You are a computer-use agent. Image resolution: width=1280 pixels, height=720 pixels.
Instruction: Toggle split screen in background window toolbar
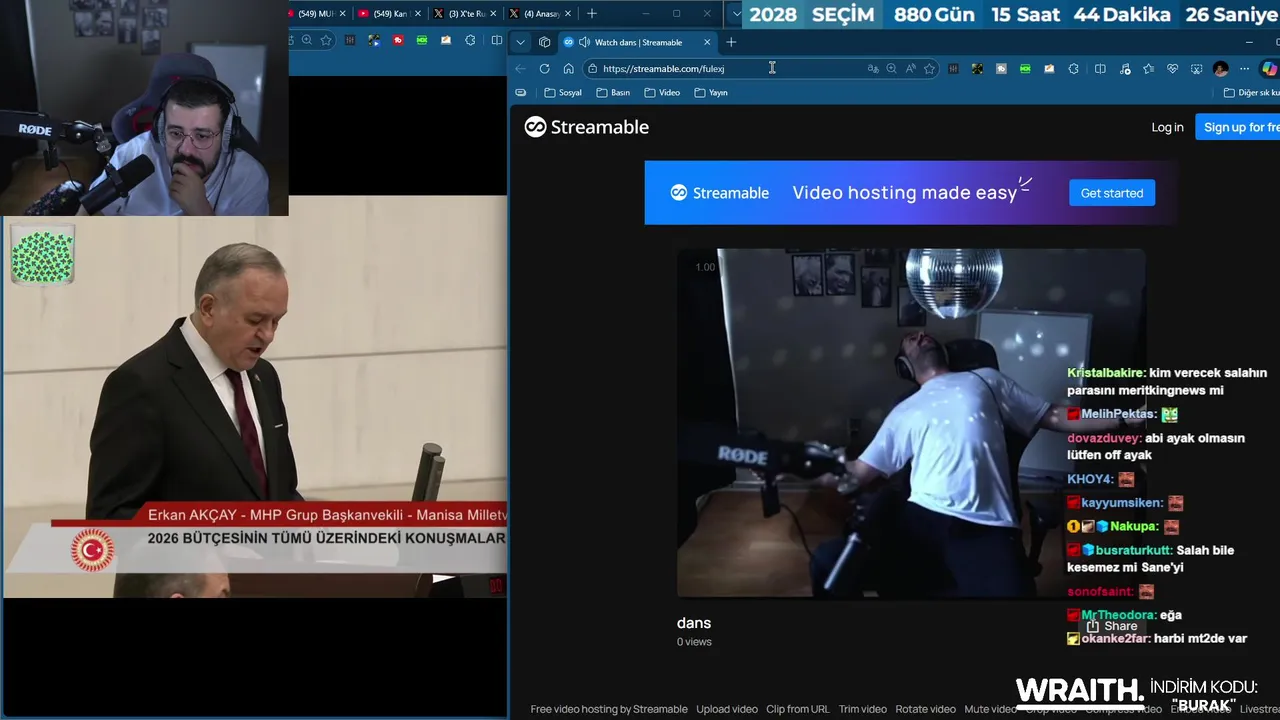click(x=497, y=41)
